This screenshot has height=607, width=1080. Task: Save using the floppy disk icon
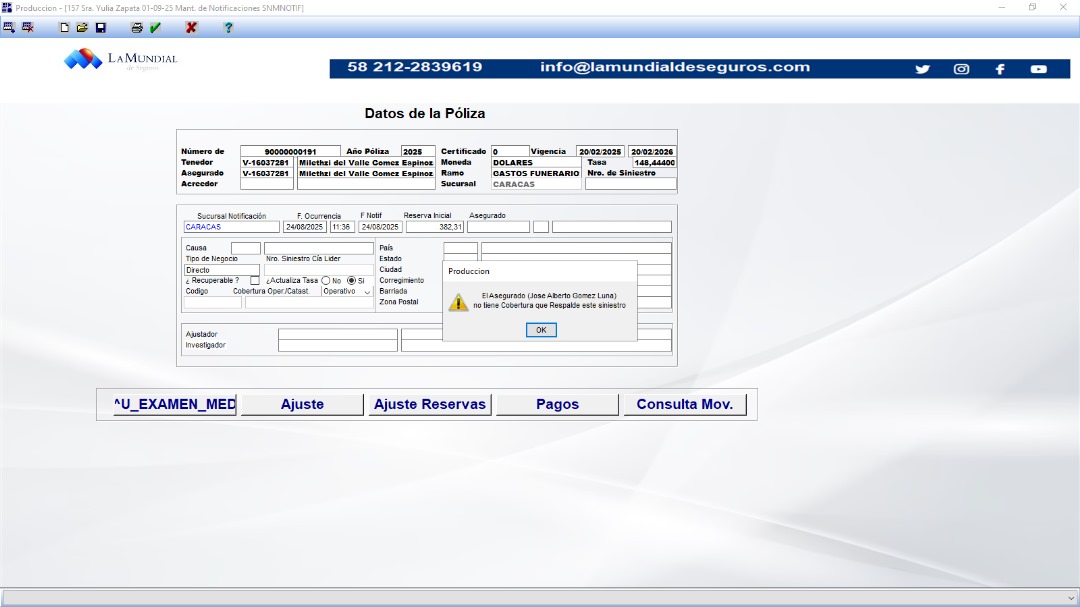click(100, 27)
